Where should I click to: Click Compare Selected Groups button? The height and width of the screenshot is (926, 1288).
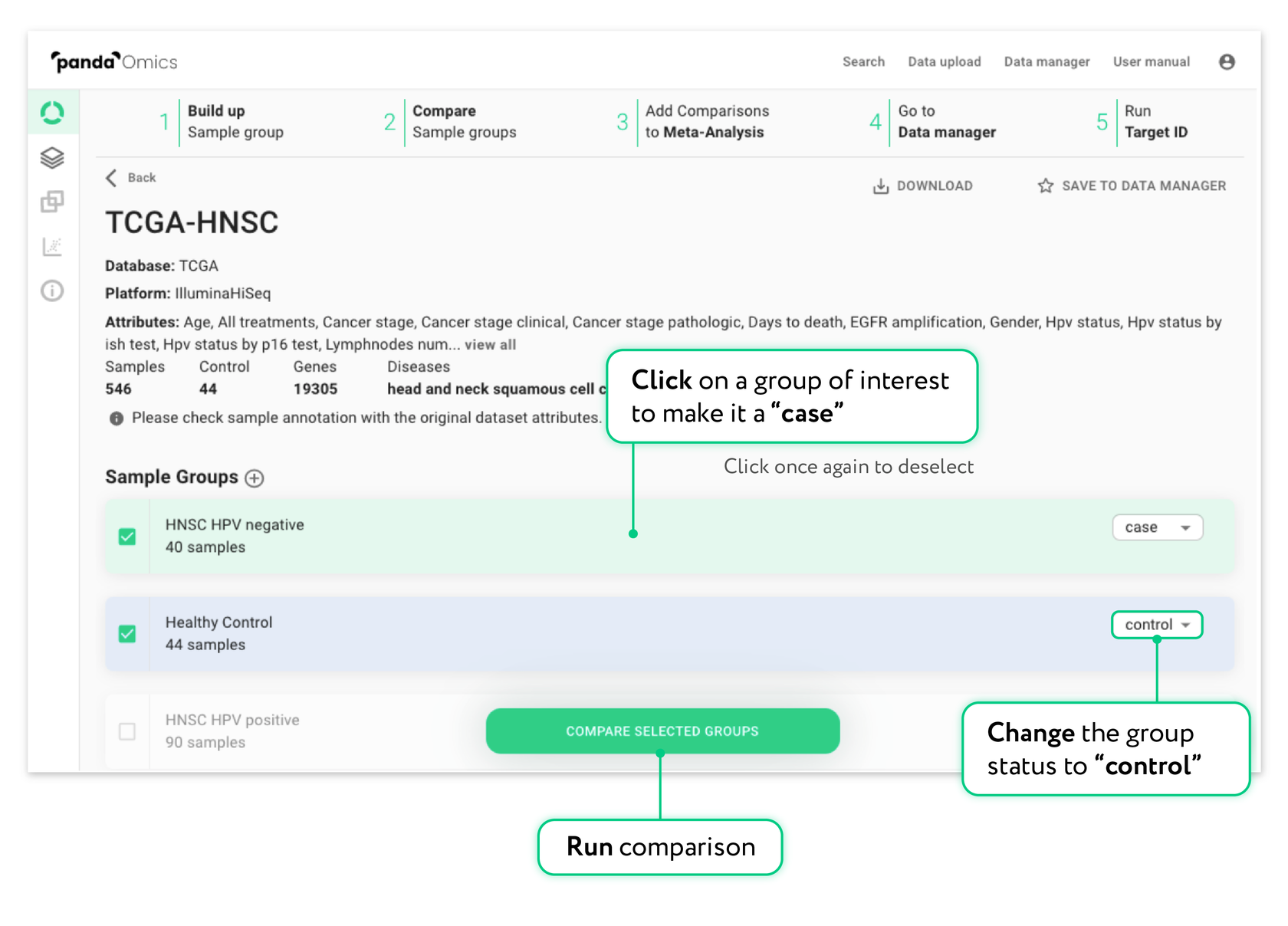coord(662,731)
